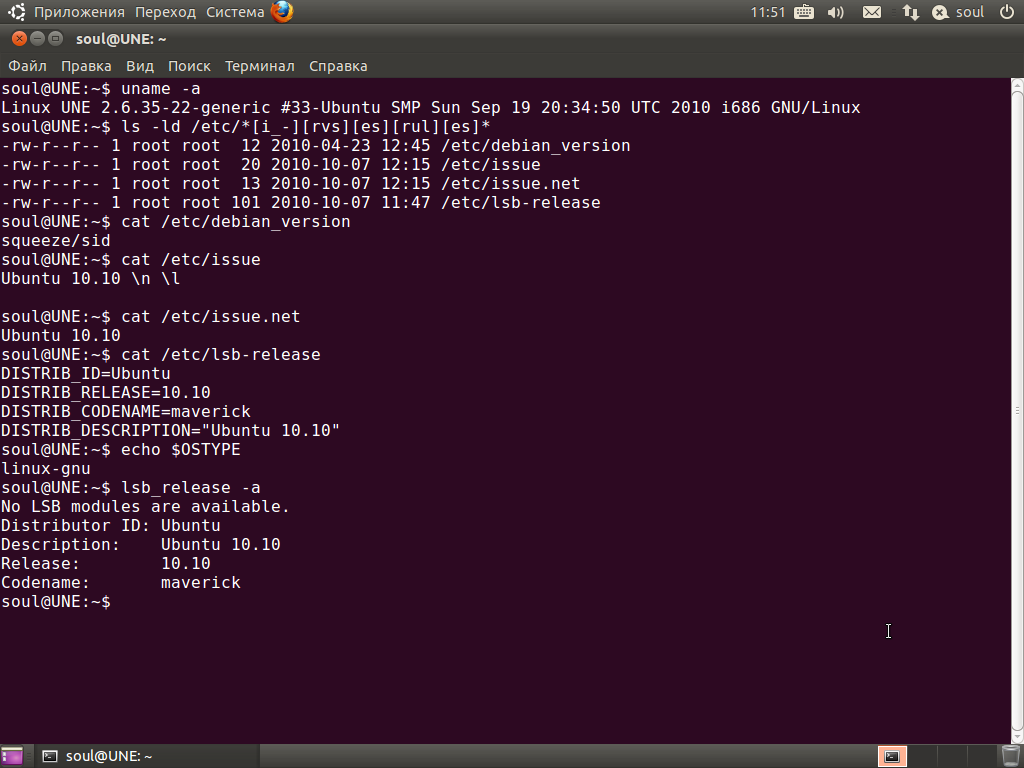The image size is (1024, 768).
Task: Launch Firefox from the top panel
Action: [x=282, y=12]
